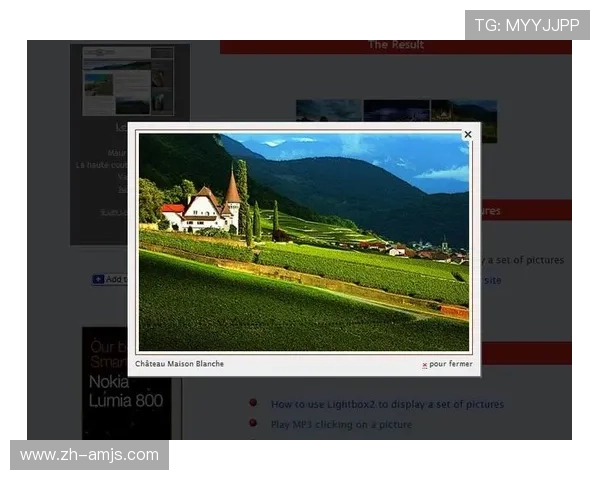Click the www.zh-amjs.com watermark label

coord(90,455)
